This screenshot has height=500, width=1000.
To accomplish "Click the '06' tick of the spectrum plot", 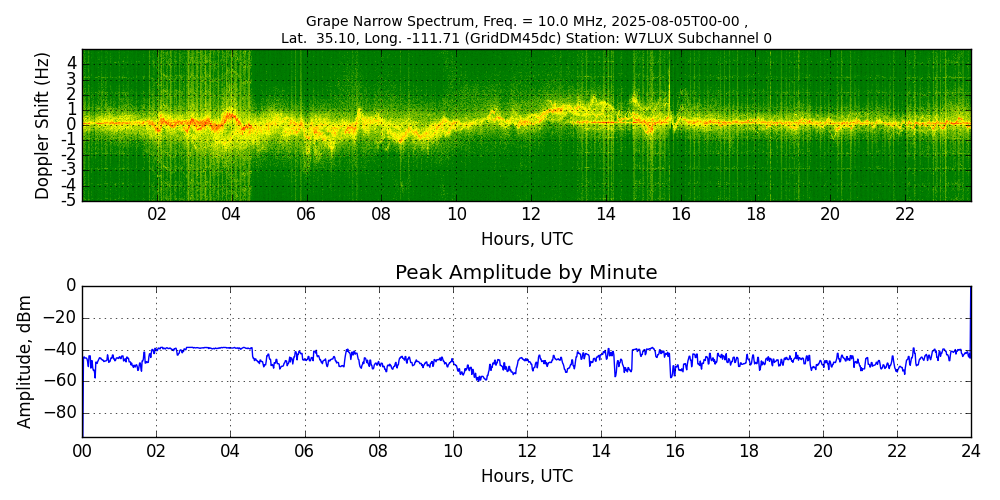I will click(x=307, y=214).
